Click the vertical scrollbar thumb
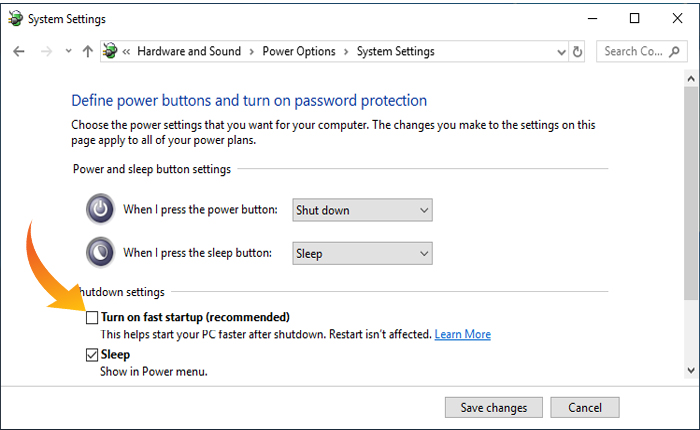Image resolution: width=700 pixels, height=430 pixels. coord(691,180)
